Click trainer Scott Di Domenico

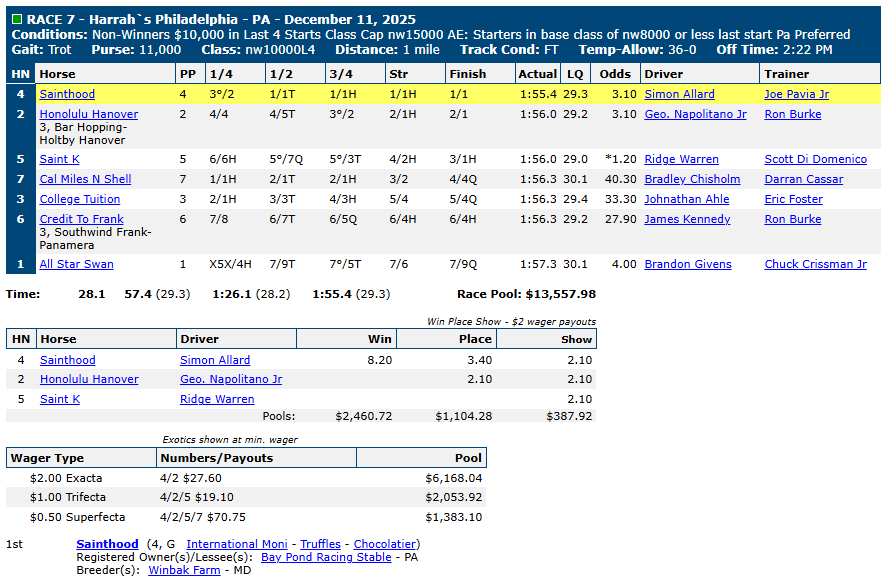[x=815, y=159]
